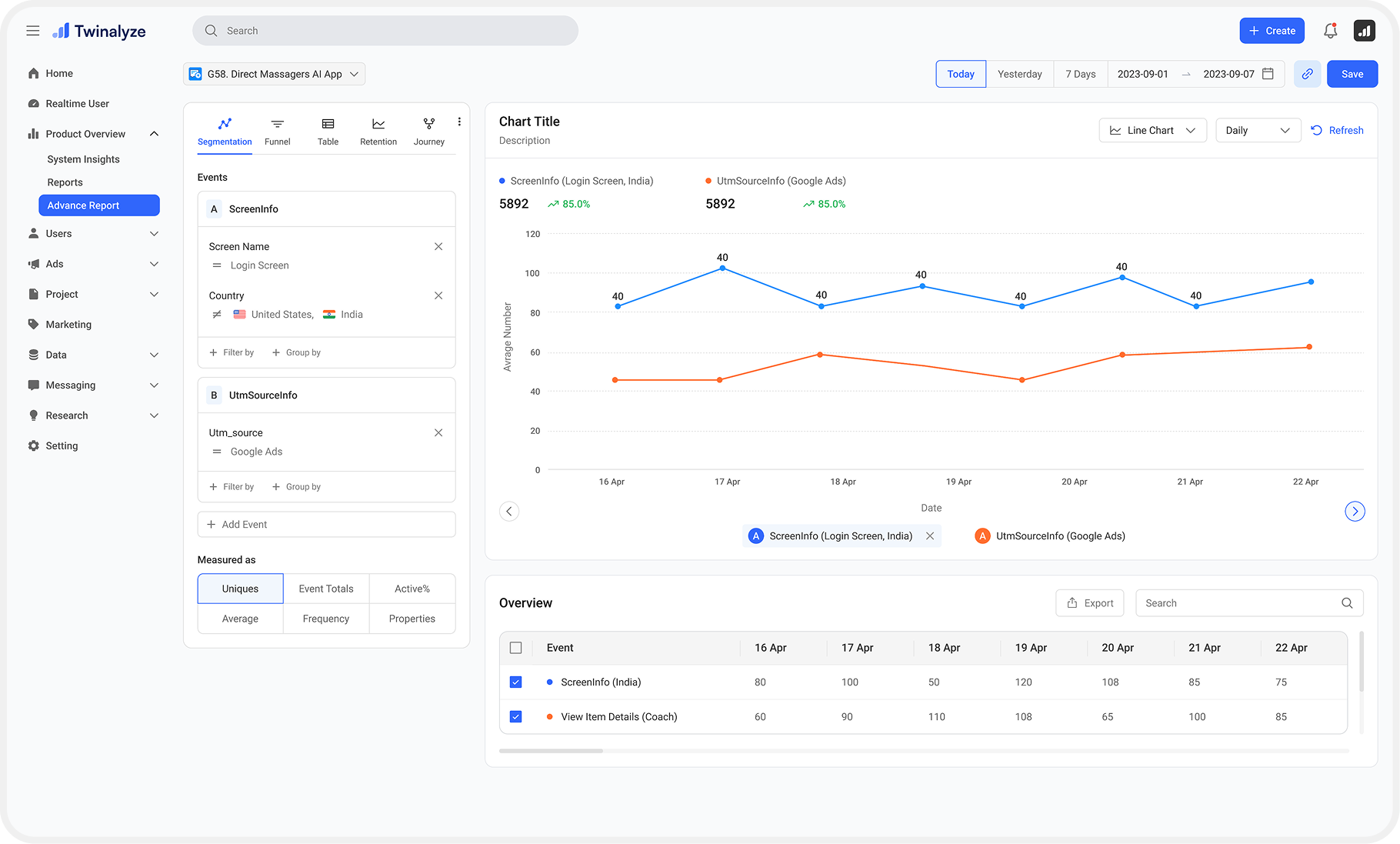
Task: Go to next chart page arrow
Action: coord(1355,511)
